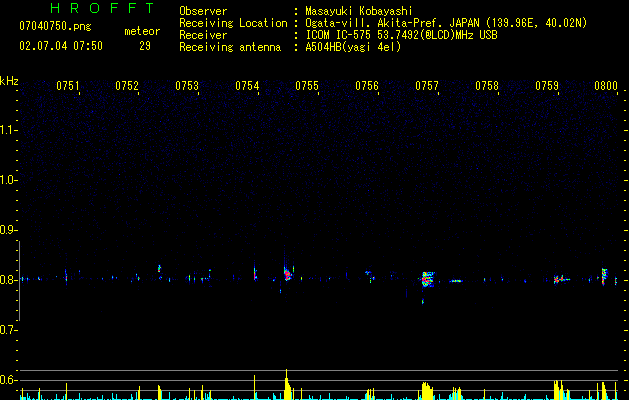Screen dimensions: 629x400
Task: Select the ICOM IC-575 receiver value
Action: pyautogui.click(x=401, y=35)
